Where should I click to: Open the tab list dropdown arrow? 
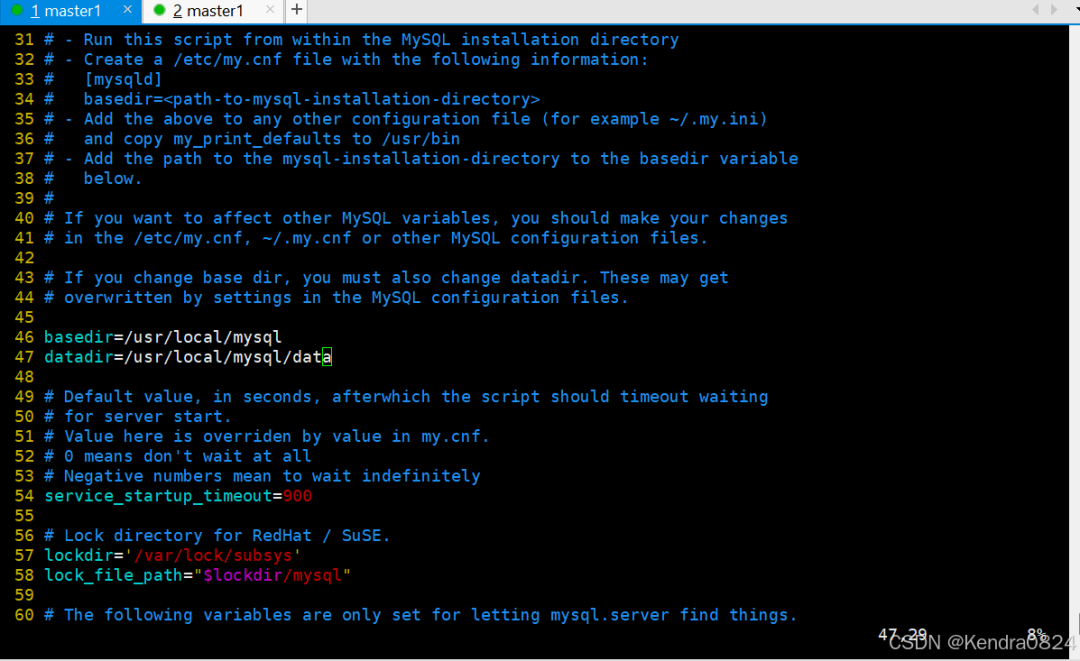(x=1075, y=10)
